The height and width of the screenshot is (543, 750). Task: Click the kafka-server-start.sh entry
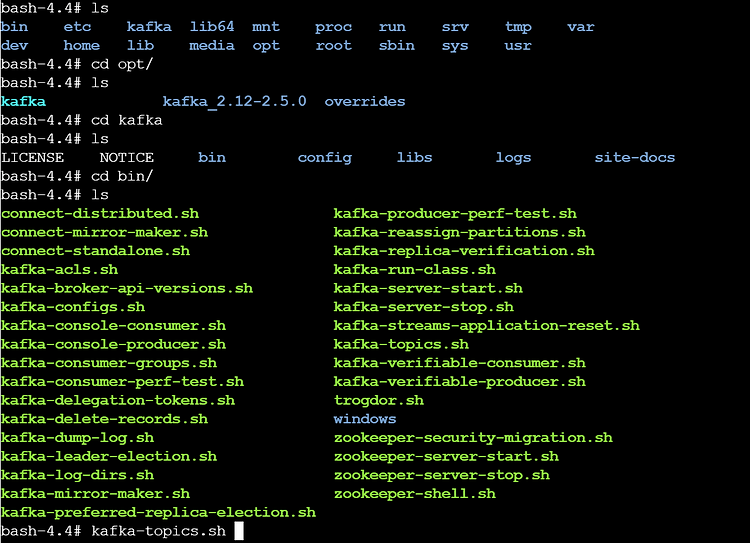coord(428,288)
